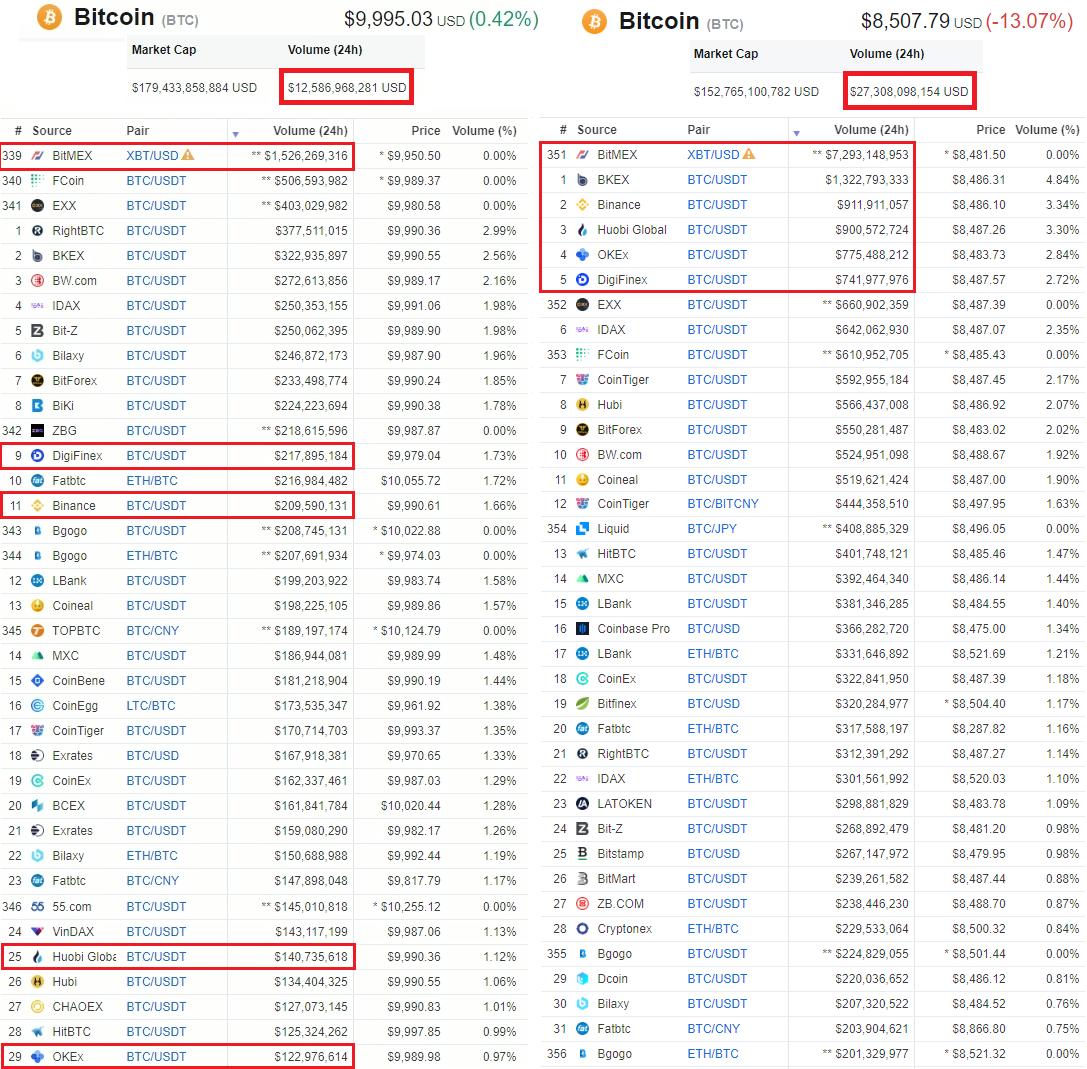Click RightBTC icon in left table row 1

coord(37,231)
